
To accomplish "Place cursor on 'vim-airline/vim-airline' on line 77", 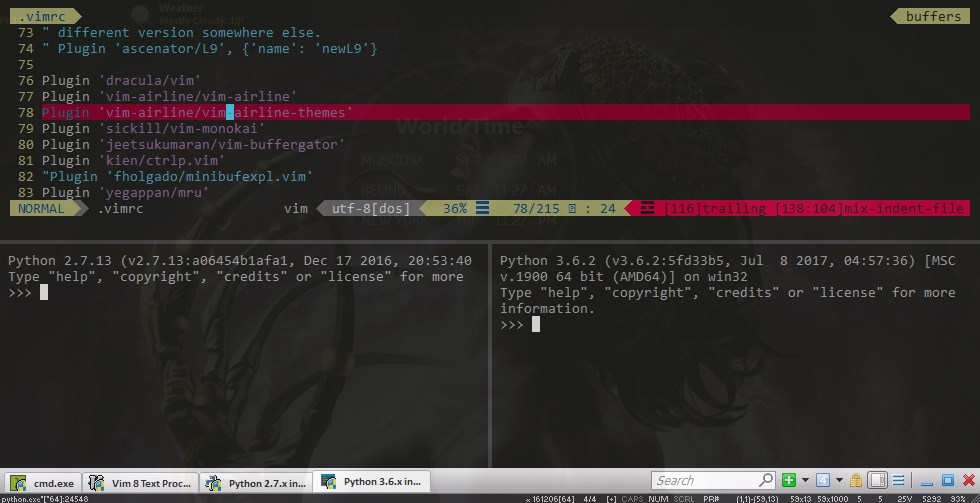I will tap(198, 97).
